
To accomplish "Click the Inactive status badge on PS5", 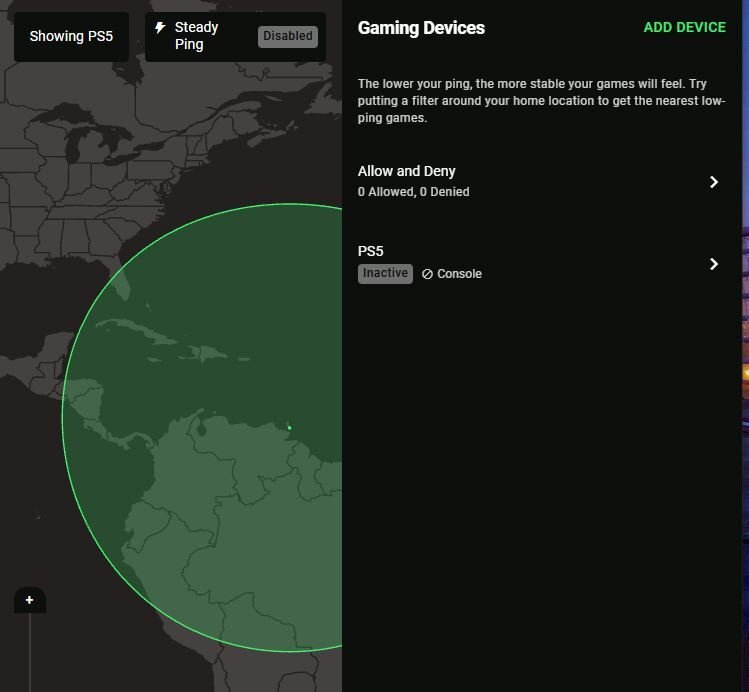I will [x=385, y=273].
